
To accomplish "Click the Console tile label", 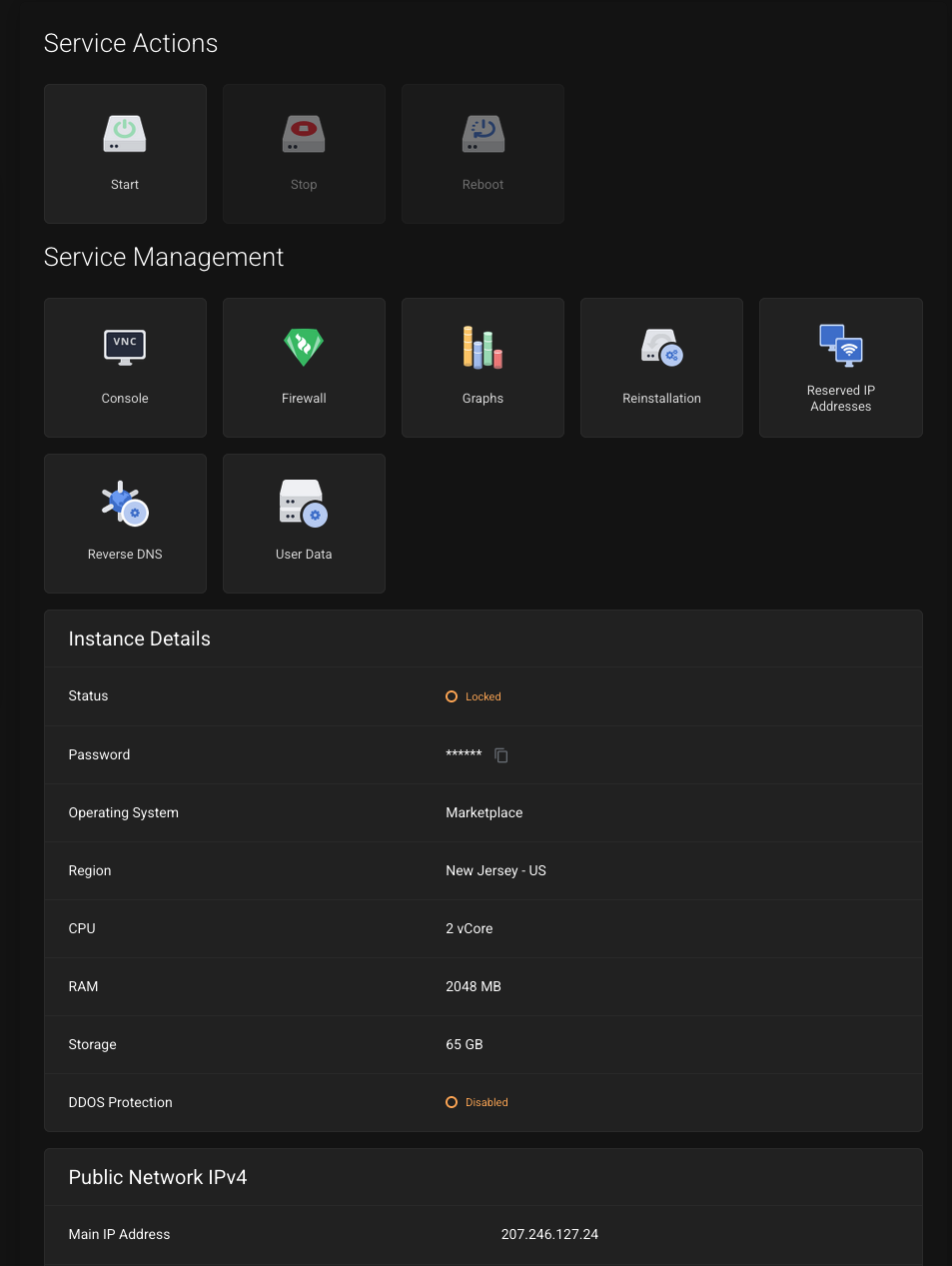I will coord(125,399).
